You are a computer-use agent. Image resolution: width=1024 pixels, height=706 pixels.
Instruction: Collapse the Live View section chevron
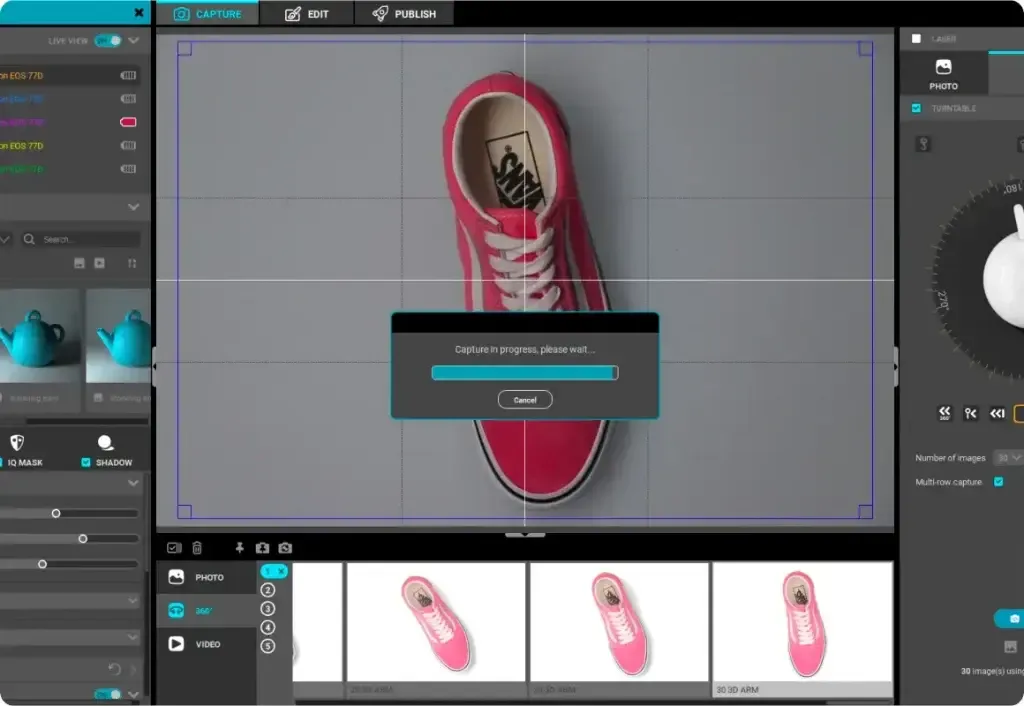133,41
